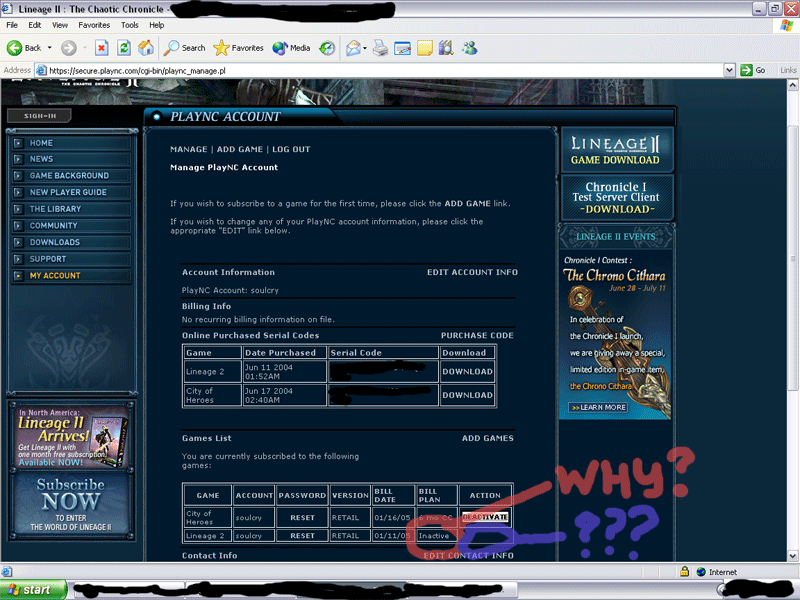Navigate to HOME in the sidebar
This screenshot has height=600, width=800.
tap(71, 143)
